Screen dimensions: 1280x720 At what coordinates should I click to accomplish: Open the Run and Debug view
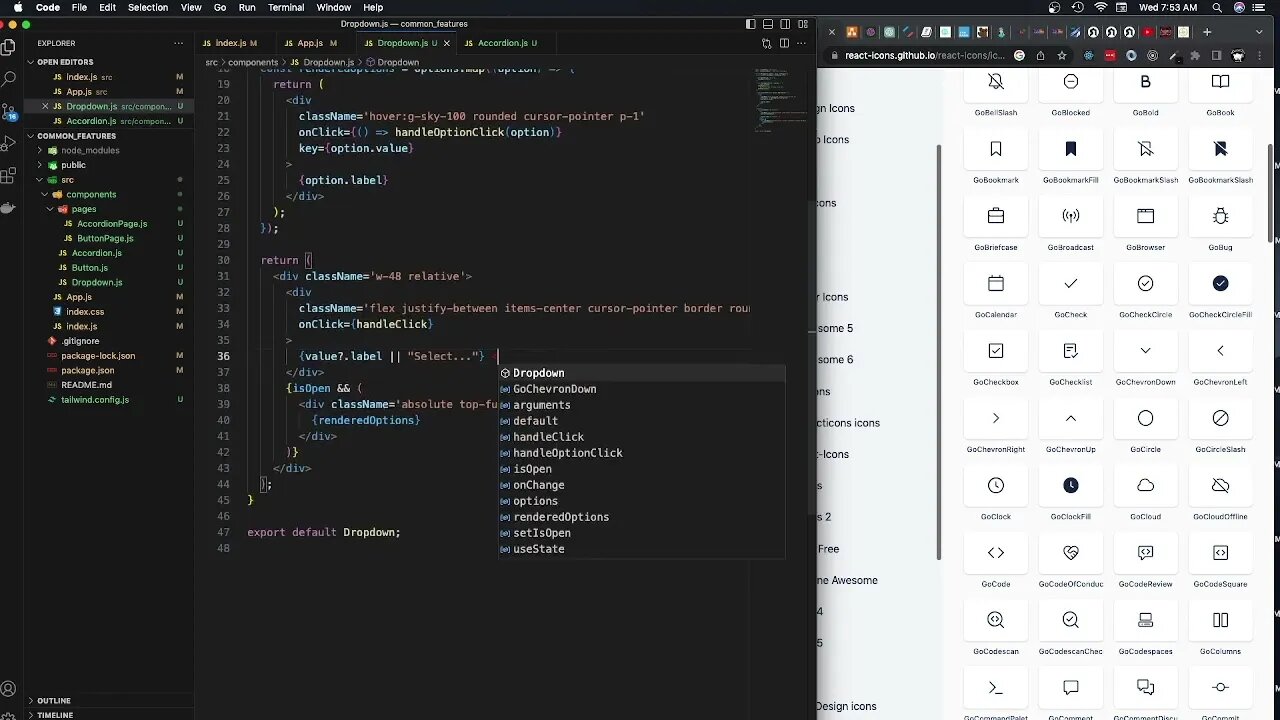[x=10, y=143]
